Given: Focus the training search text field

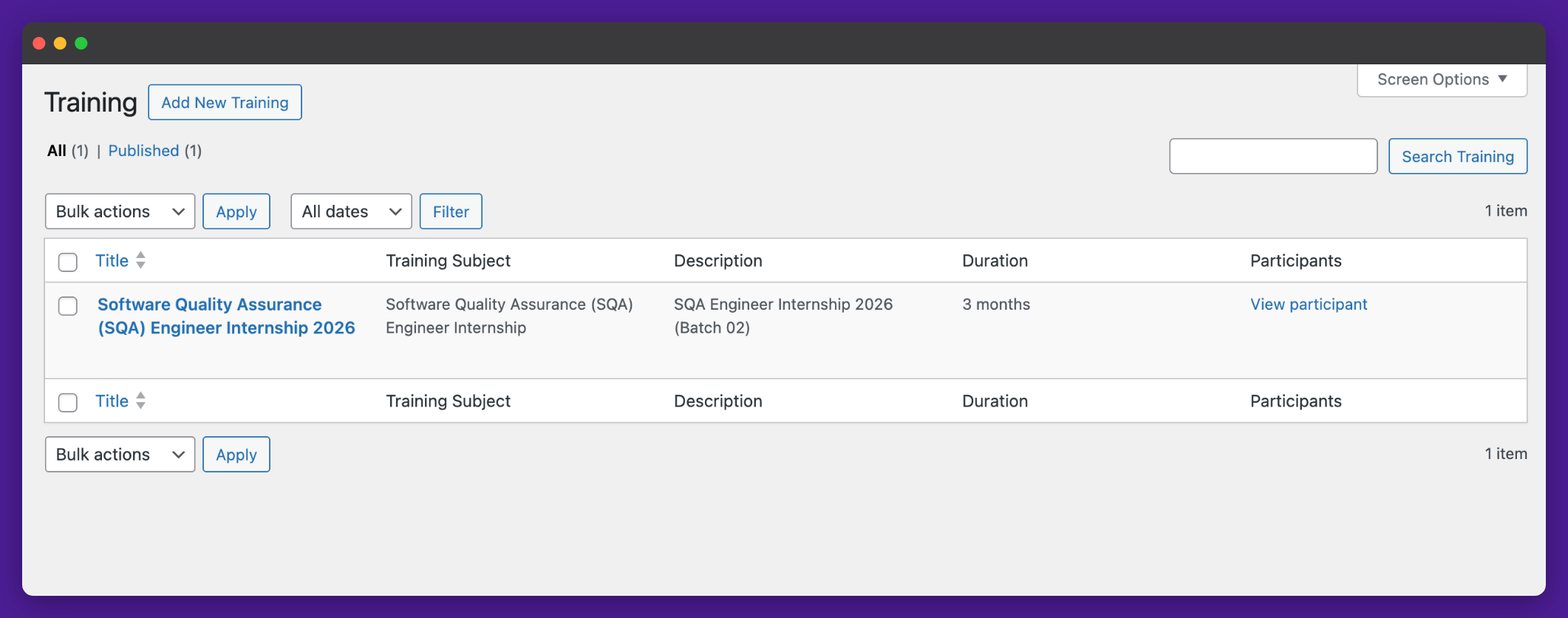Looking at the screenshot, I should click(x=1272, y=157).
